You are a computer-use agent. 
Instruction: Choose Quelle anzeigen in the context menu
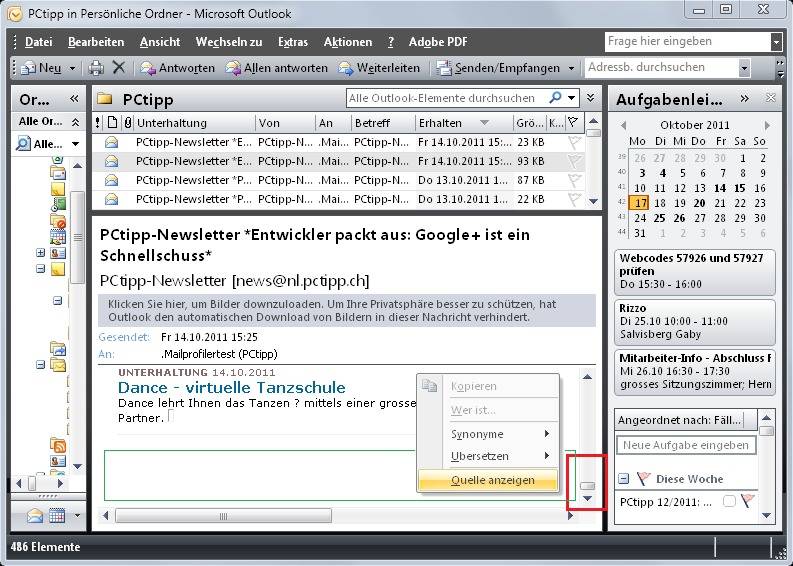pos(488,480)
